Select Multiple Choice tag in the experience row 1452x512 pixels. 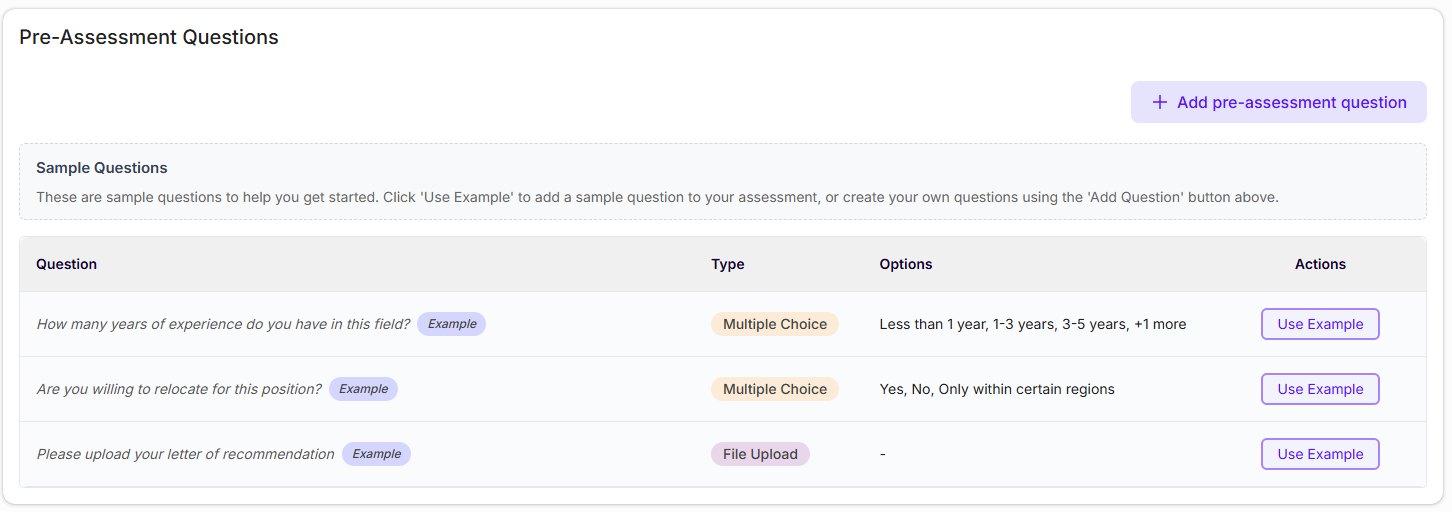pyautogui.click(x=775, y=324)
